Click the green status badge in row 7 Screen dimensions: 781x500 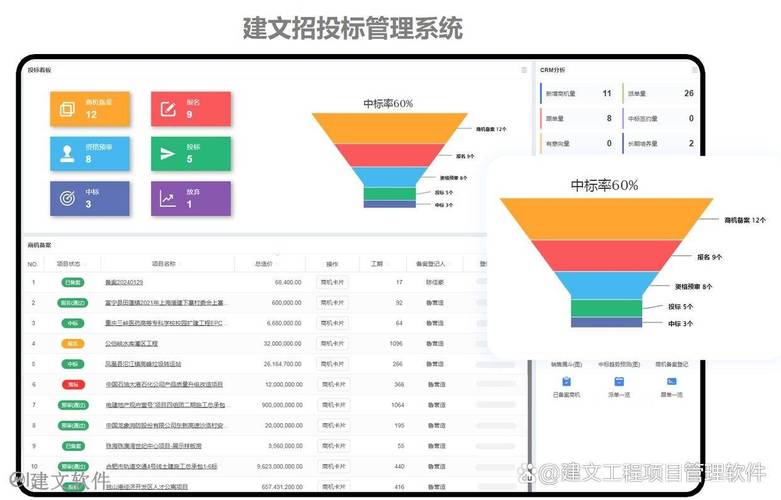[x=73, y=405]
